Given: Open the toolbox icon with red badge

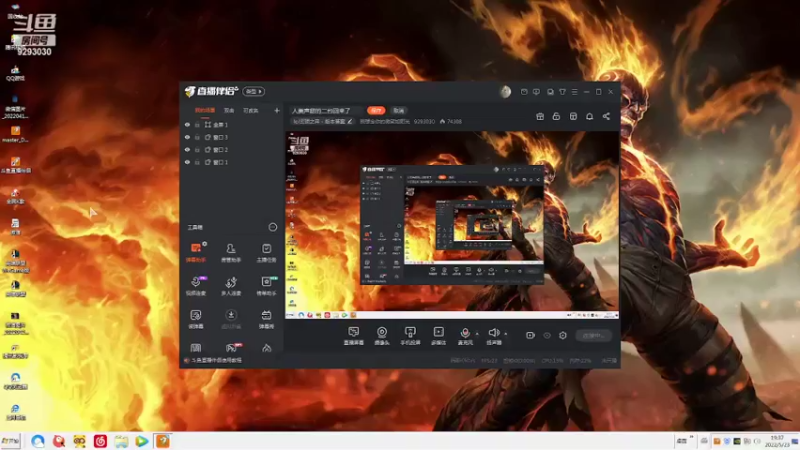Looking at the screenshot, I should [x=232, y=348].
